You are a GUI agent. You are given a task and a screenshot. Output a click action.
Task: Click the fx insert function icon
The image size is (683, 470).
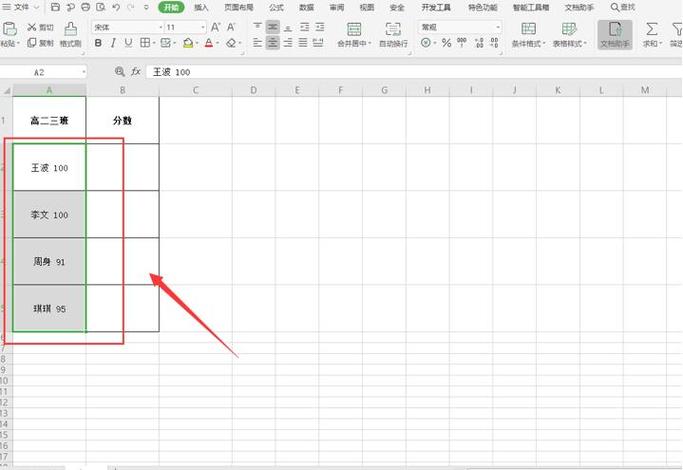point(136,72)
